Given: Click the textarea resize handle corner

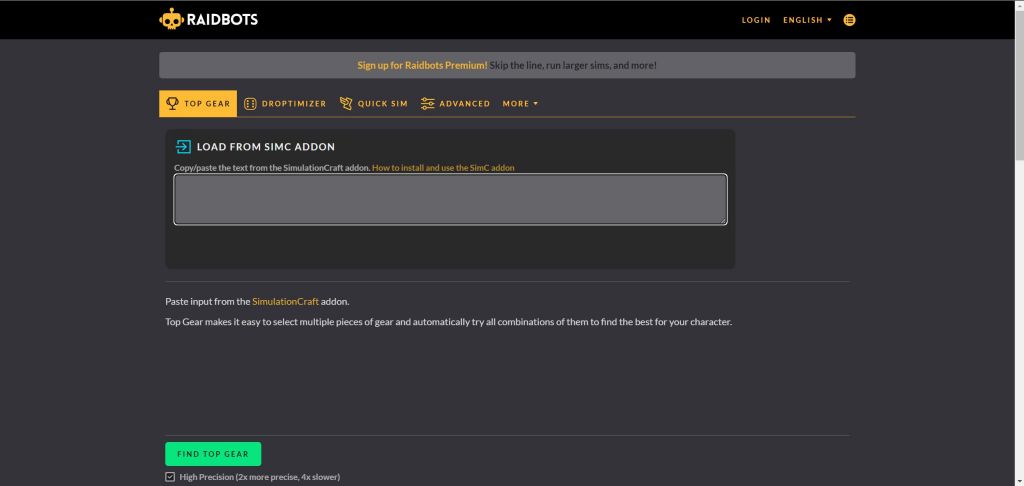Looking at the screenshot, I should point(723,220).
